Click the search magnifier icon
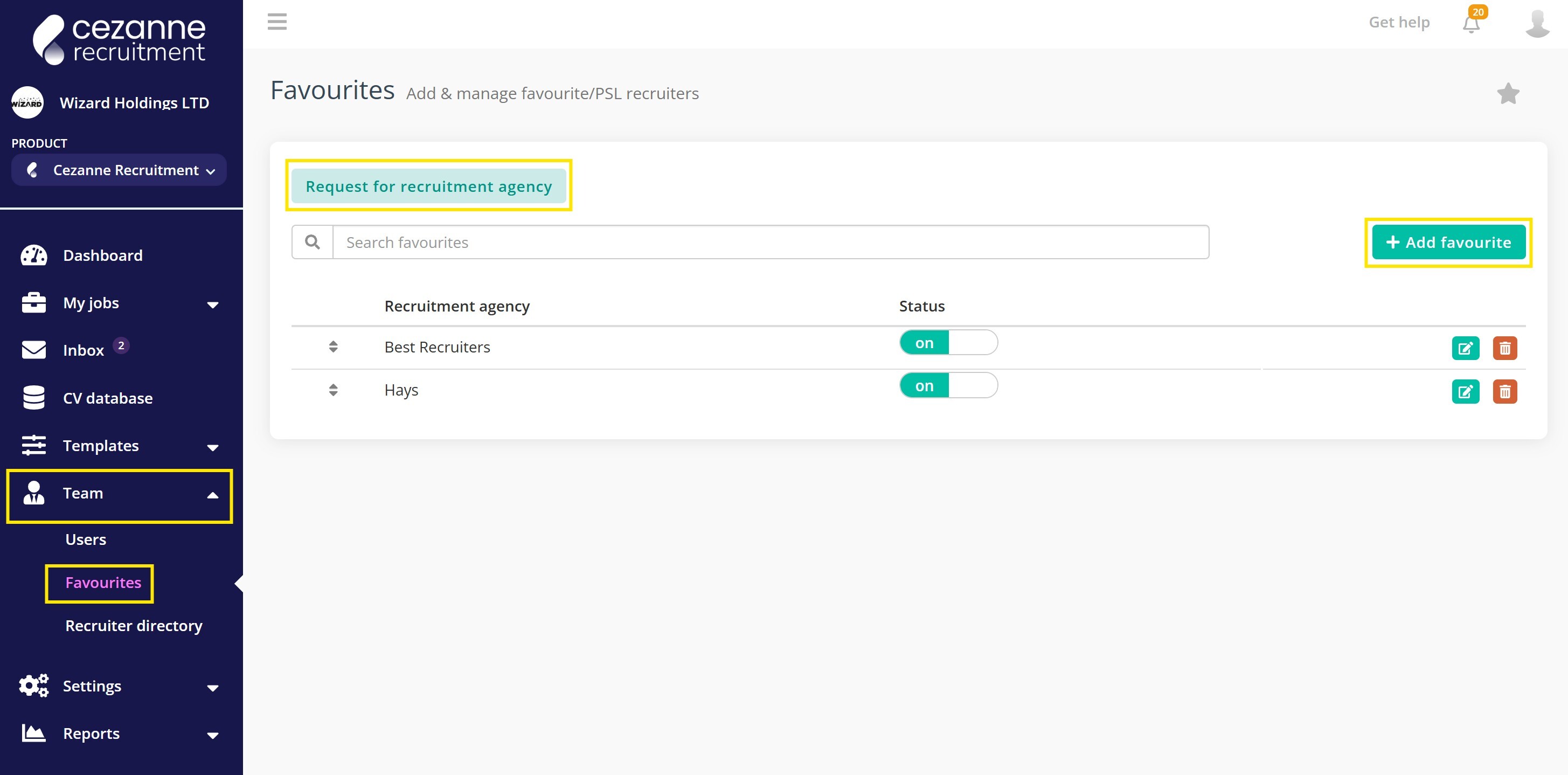Viewport: 1568px width, 775px height. click(x=313, y=243)
